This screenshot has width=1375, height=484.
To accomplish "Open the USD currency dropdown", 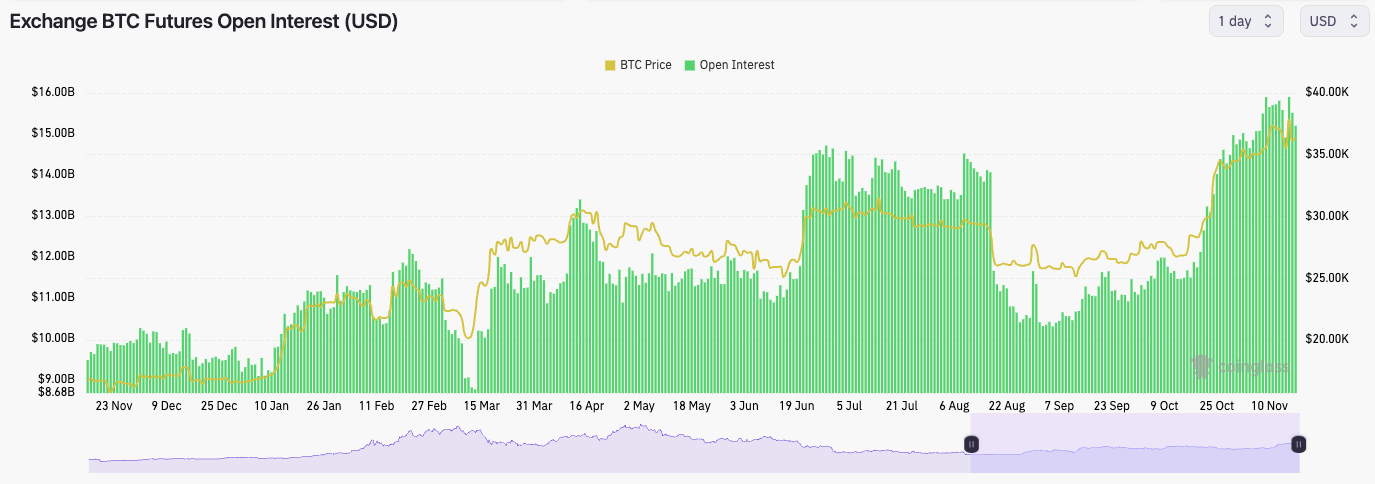I will click(x=1333, y=21).
